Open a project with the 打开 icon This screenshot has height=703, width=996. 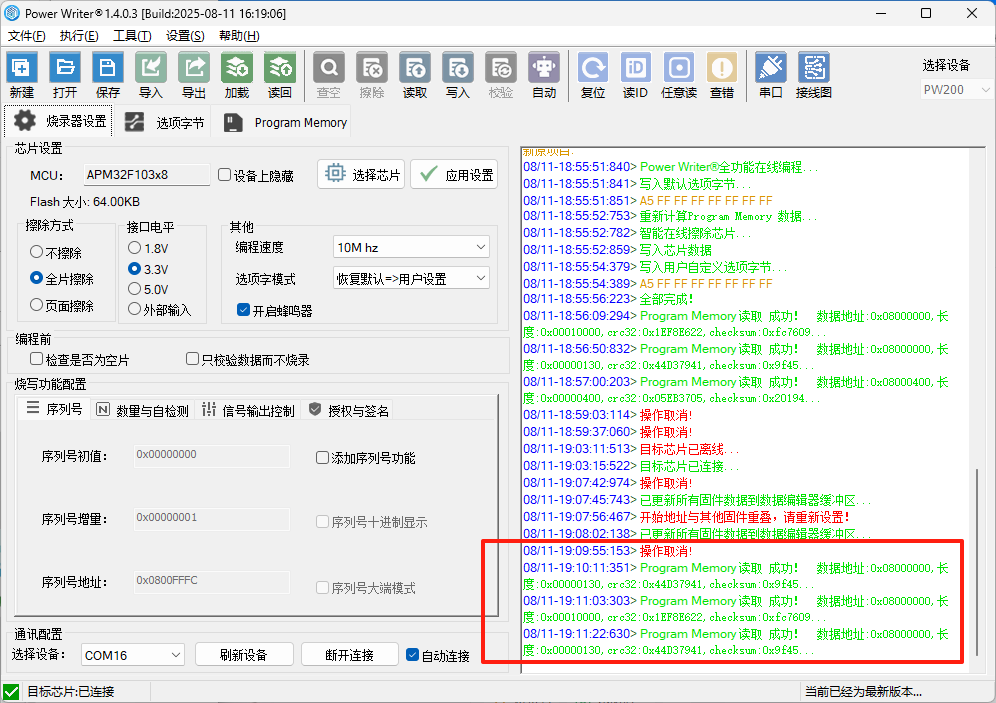(x=65, y=76)
